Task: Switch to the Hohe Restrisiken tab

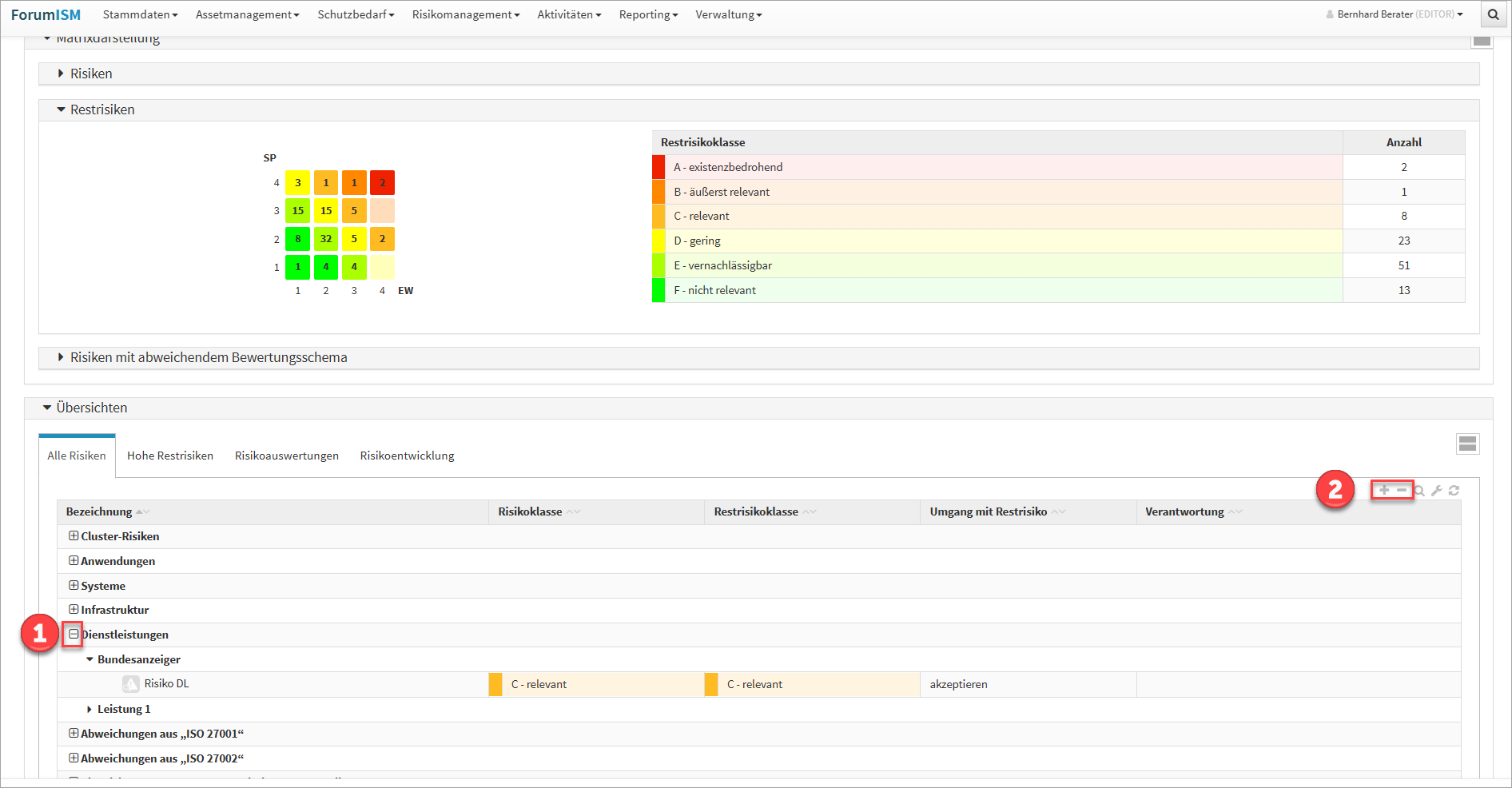Action: [170, 456]
